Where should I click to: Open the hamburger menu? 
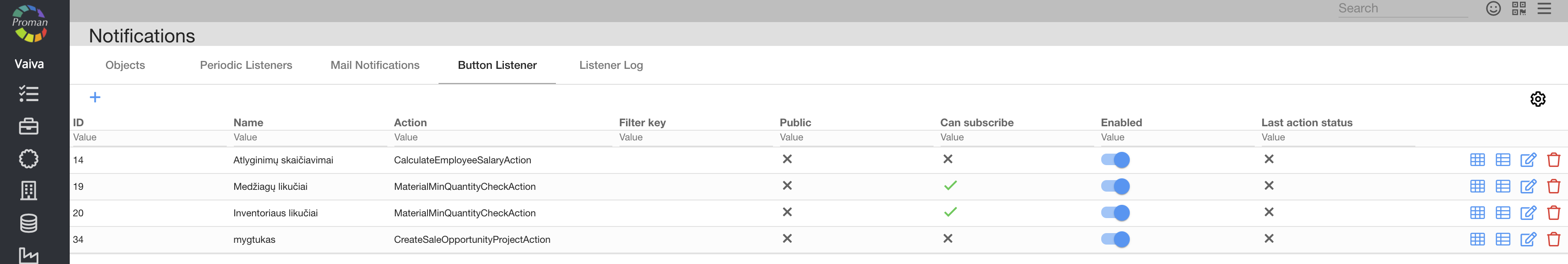tap(1544, 8)
